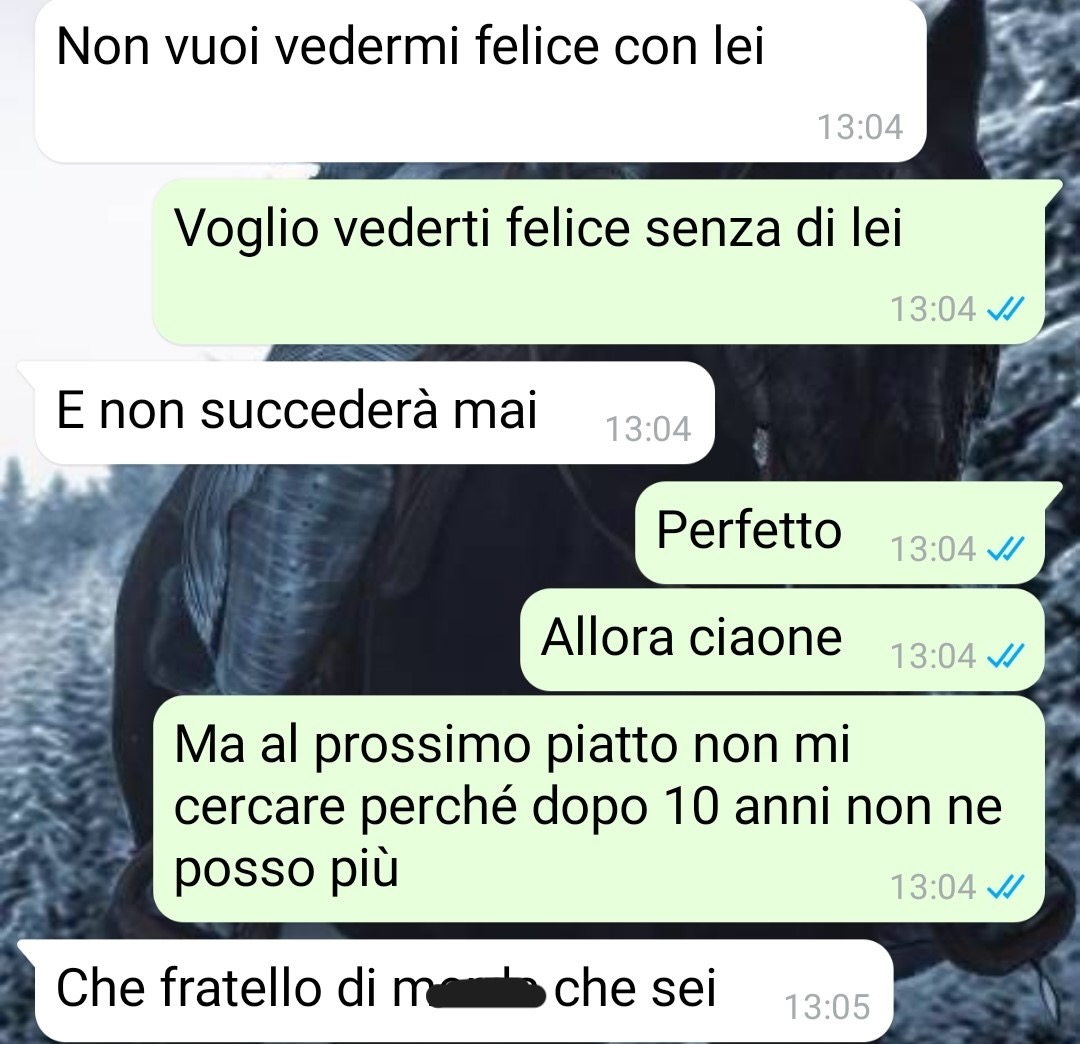Tap the 13:04 timestamp next to 'Perfetto'
Image resolution: width=1080 pixels, height=1044 pixels.
pyautogui.click(x=933, y=550)
